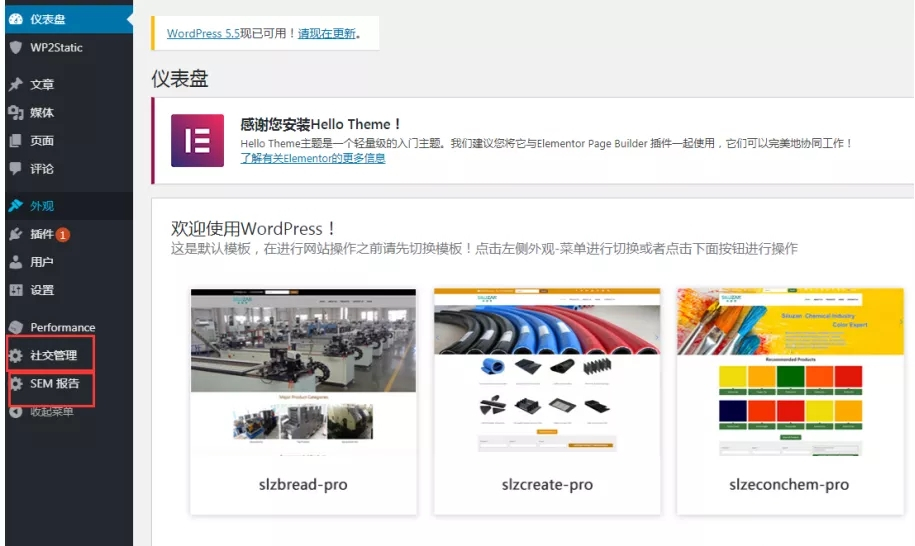Open the Performance menu
This screenshot has width=915, height=546.
click(69, 327)
